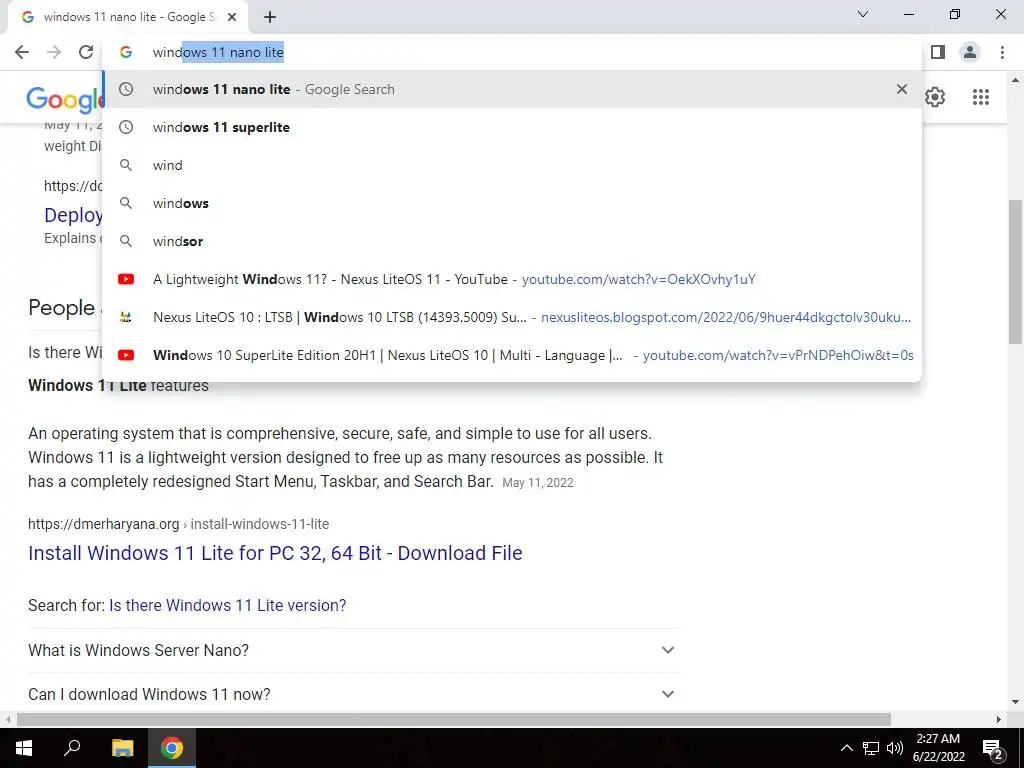This screenshot has width=1024, height=768.
Task: Reload the current page
Action: (86, 52)
